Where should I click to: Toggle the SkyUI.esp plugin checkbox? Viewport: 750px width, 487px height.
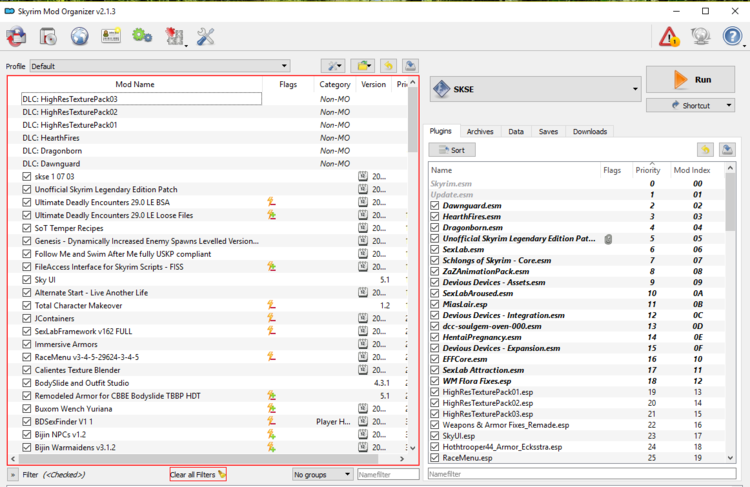click(434, 436)
